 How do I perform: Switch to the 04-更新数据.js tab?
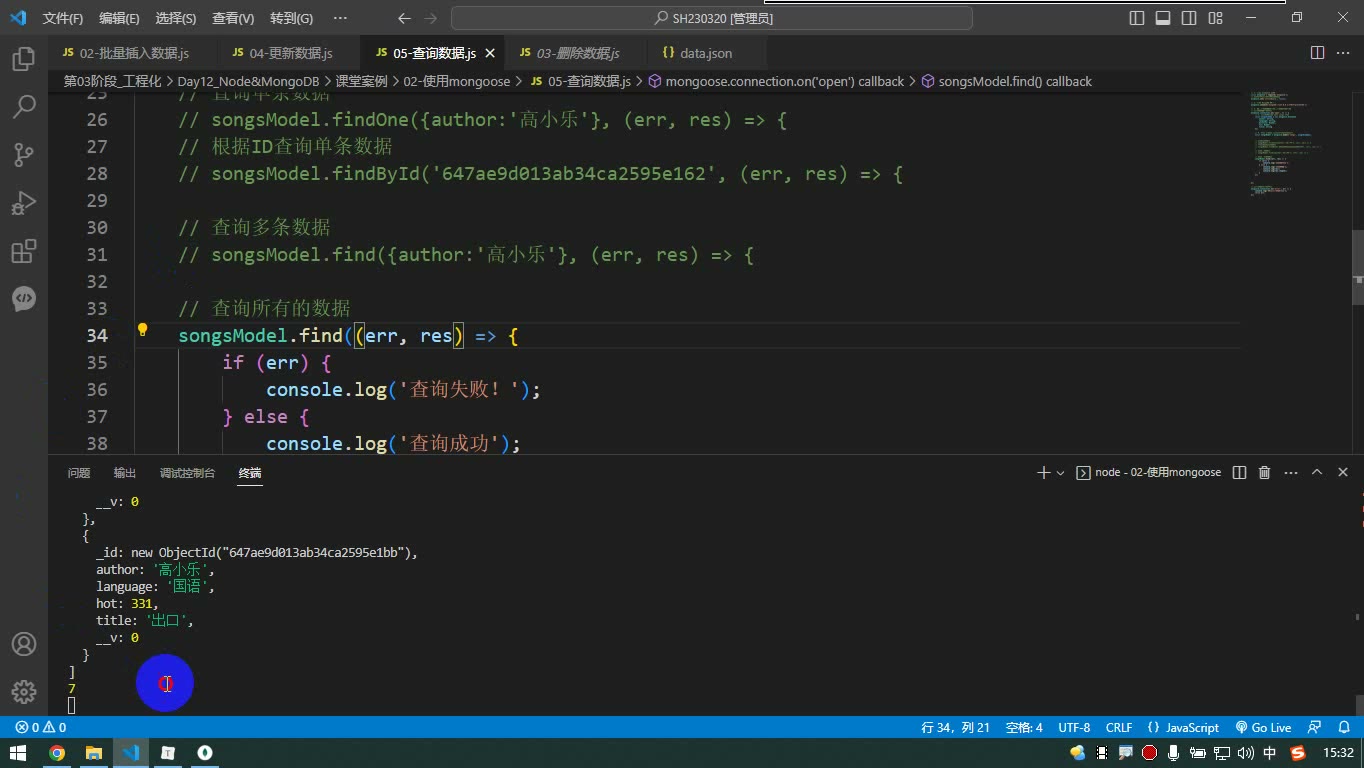pyautogui.click(x=282, y=53)
